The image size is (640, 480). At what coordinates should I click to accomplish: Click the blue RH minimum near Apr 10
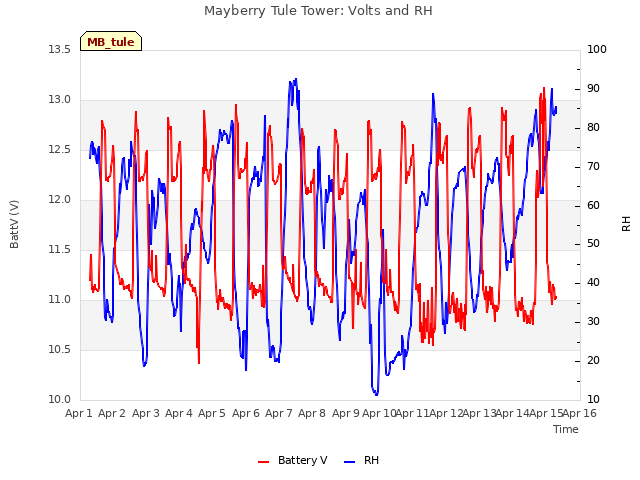point(376,394)
